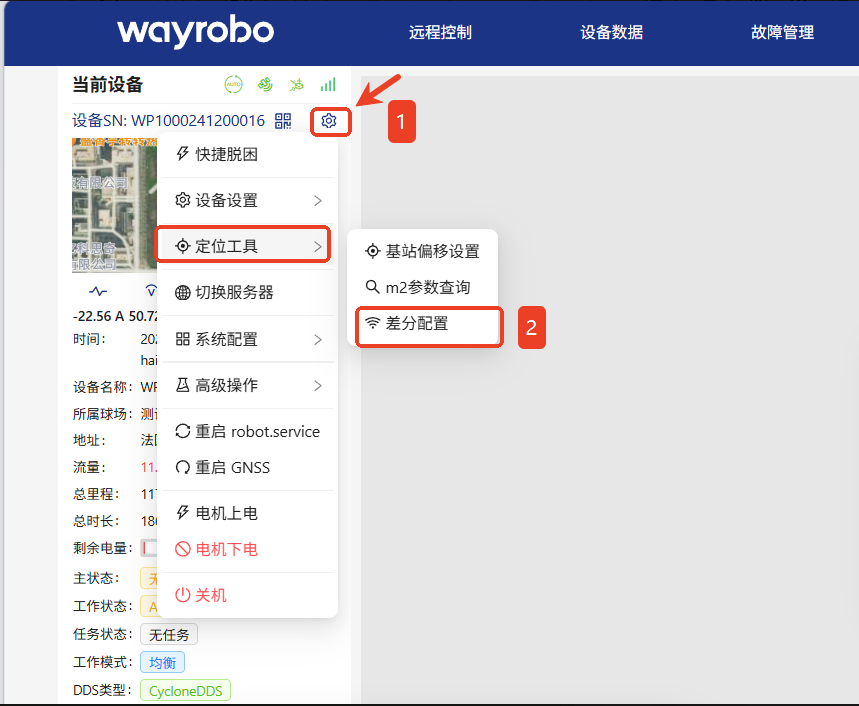Open the 高级操作 submenu
Viewport: 859px width, 706px height.
pos(248,385)
